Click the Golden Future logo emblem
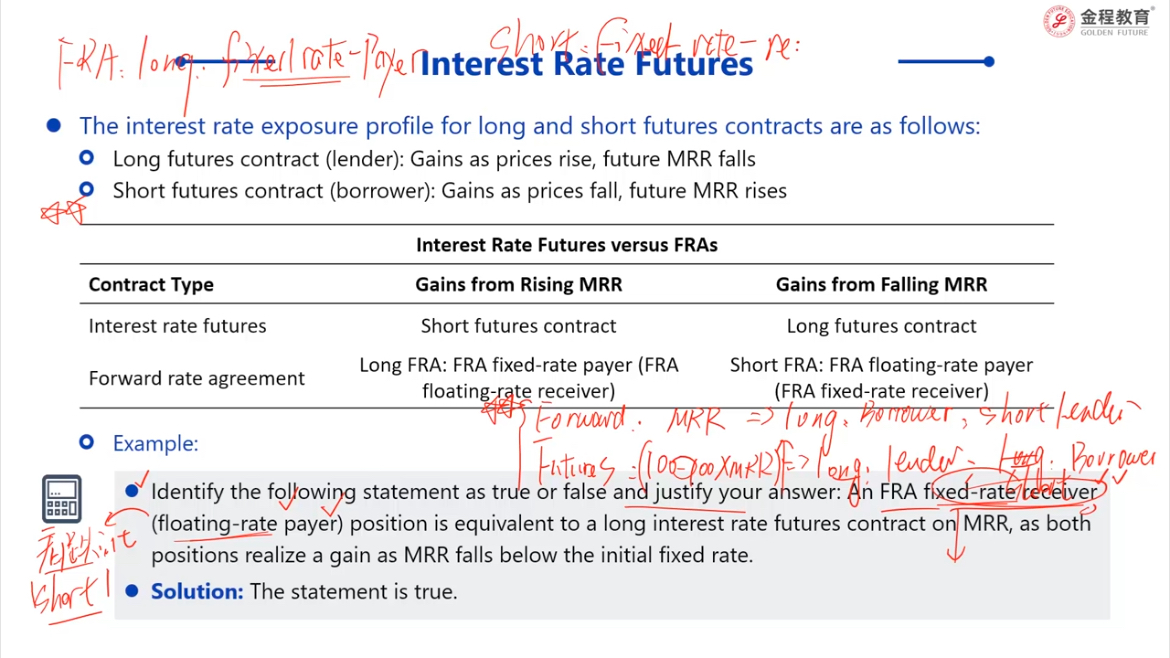 (1059, 21)
